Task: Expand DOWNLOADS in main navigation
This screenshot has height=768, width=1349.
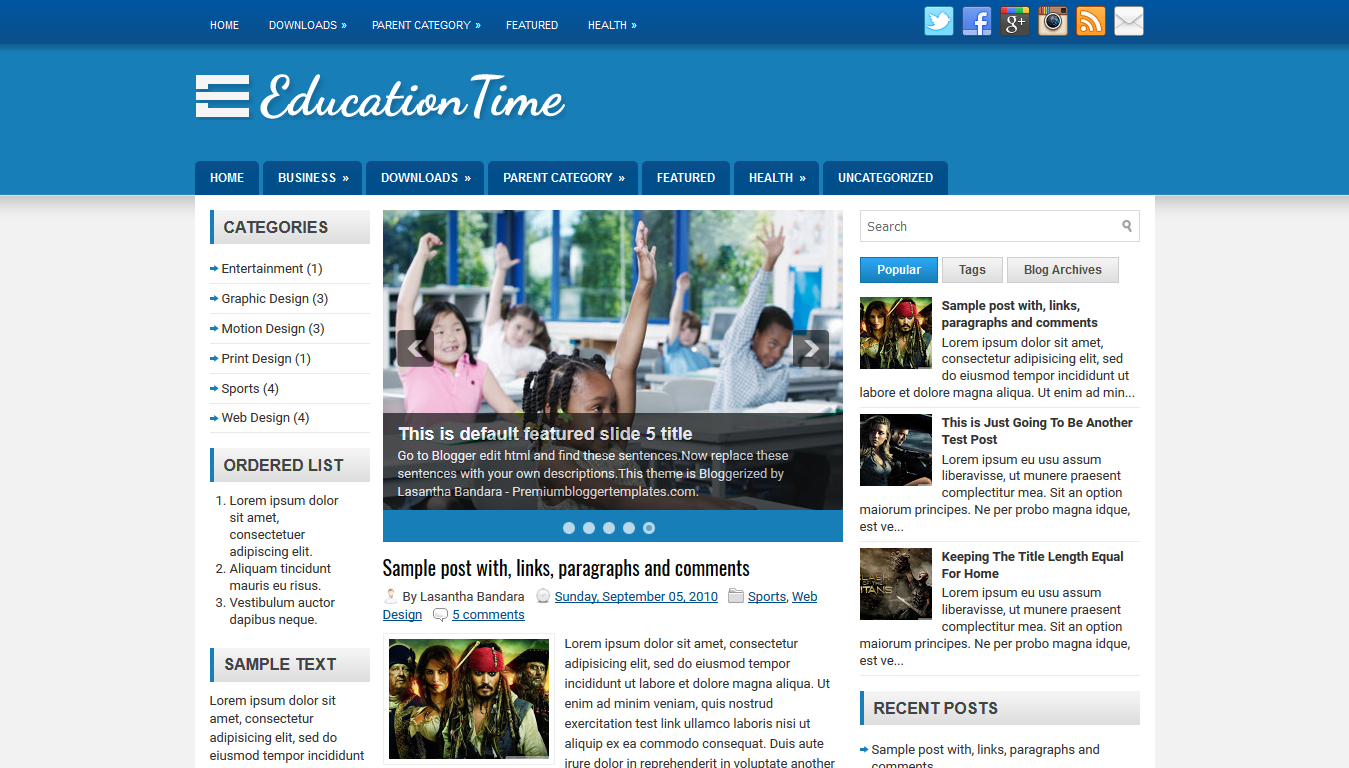Action: (425, 178)
